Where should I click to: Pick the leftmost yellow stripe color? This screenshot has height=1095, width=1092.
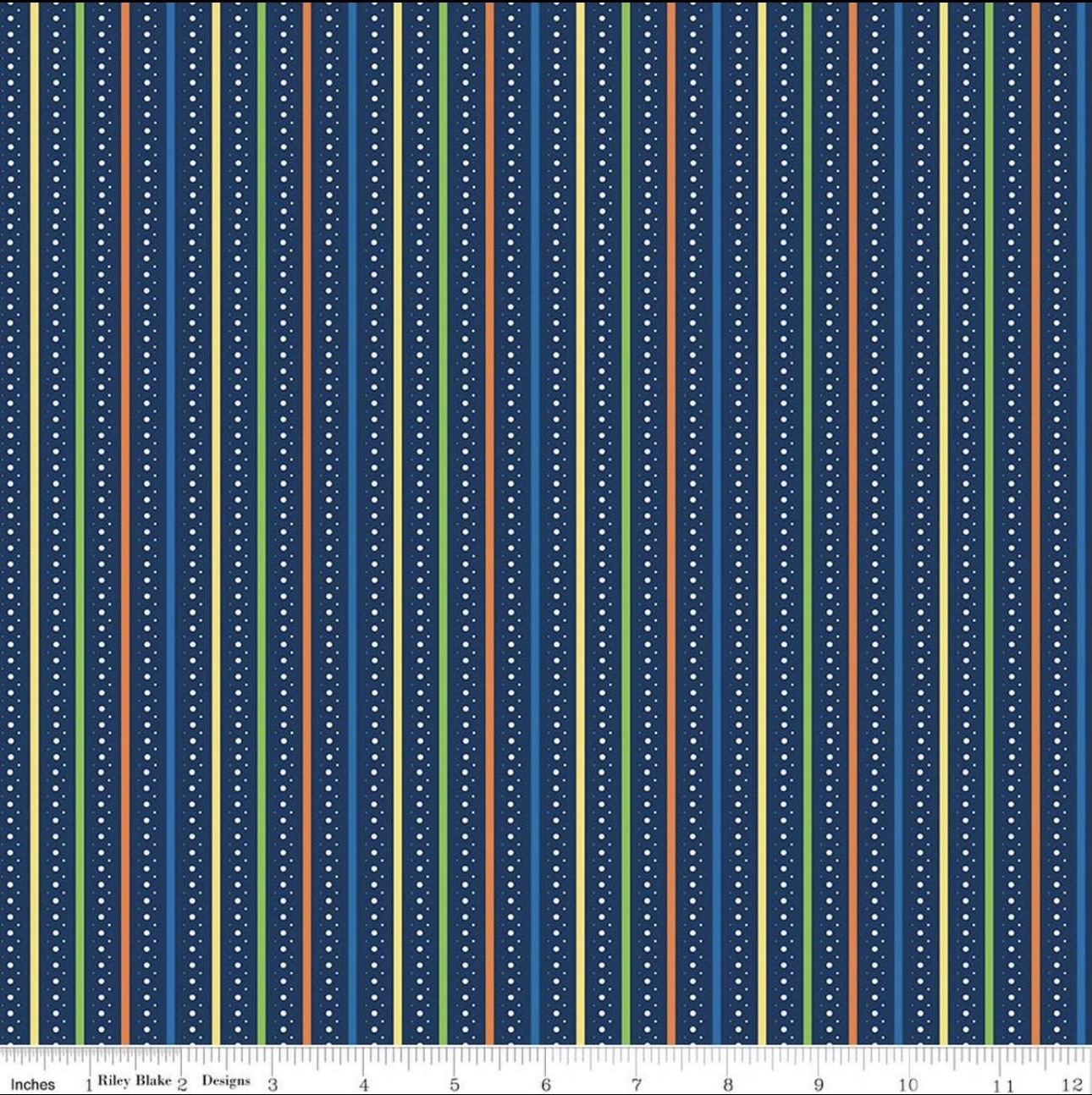34,508
